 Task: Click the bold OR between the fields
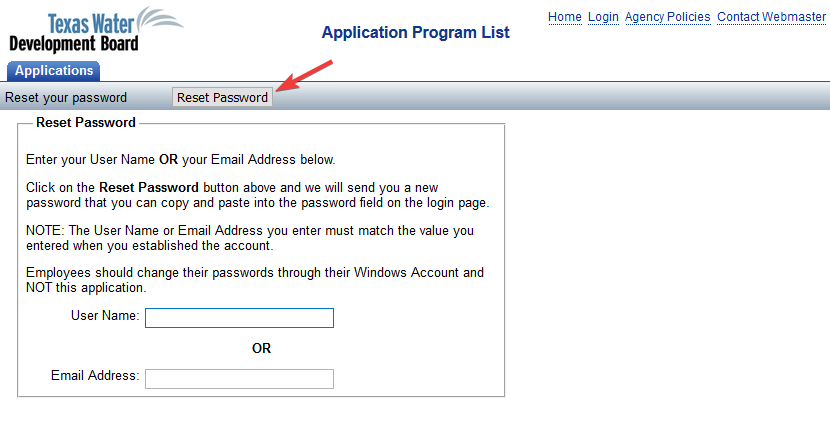(261, 348)
